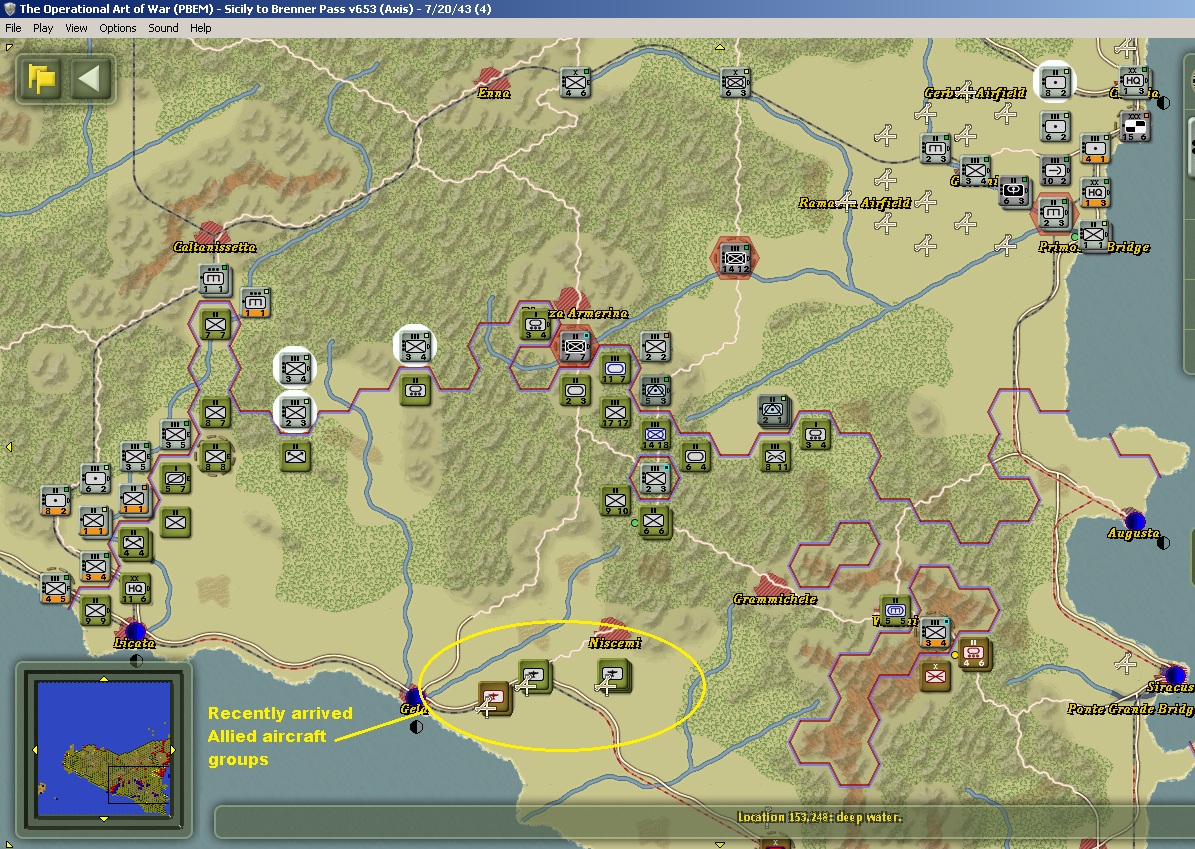Select the grey infantry regiment 2-2
The width and height of the screenshot is (1195, 849).
[x=655, y=346]
